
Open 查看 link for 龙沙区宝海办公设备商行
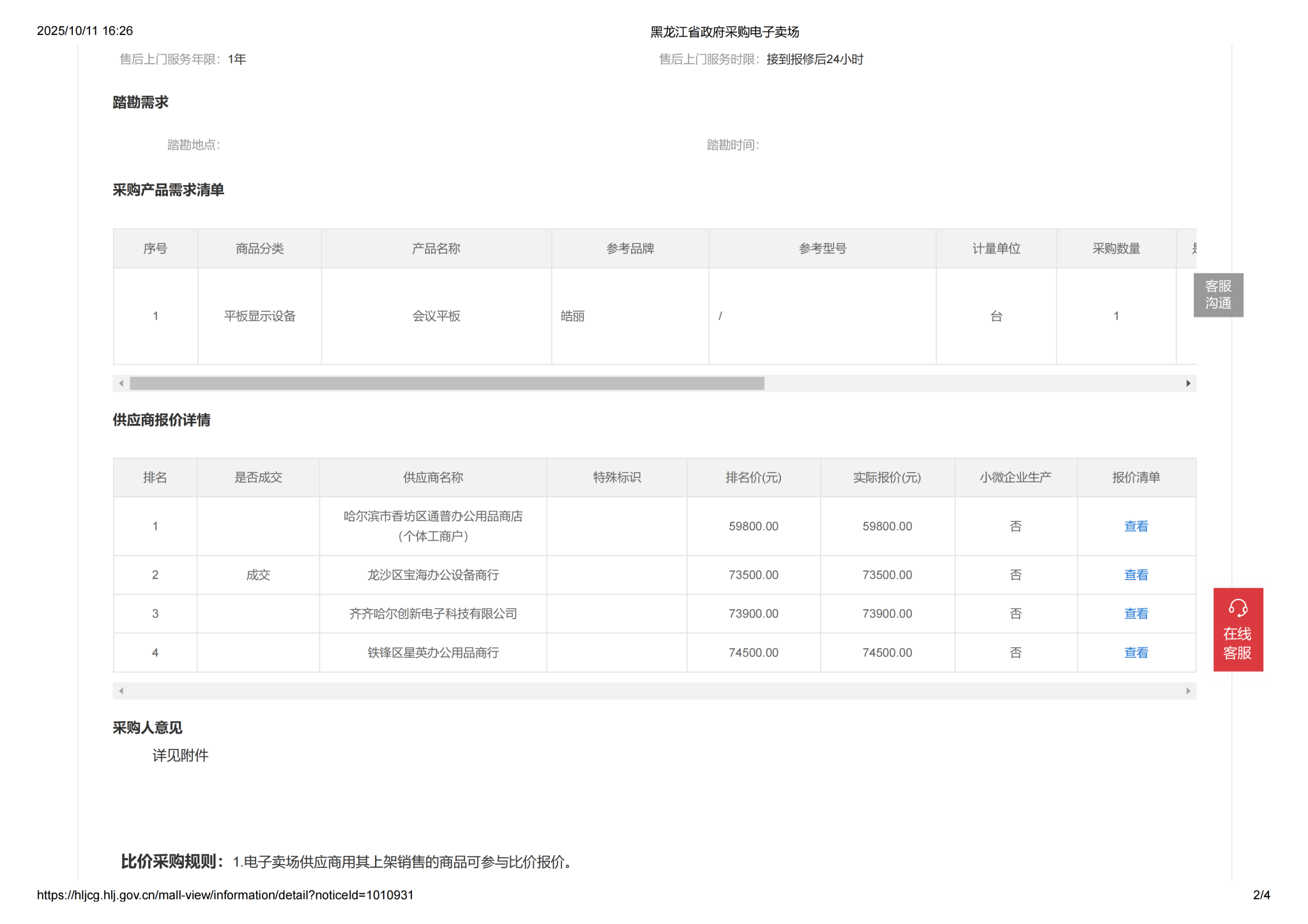tap(1135, 575)
